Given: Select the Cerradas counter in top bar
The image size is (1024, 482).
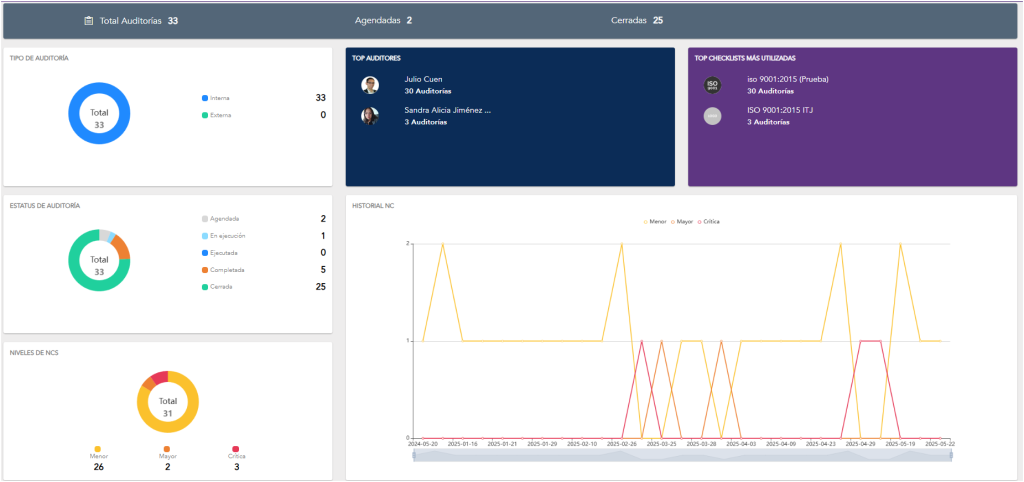Looking at the screenshot, I should [x=636, y=20].
